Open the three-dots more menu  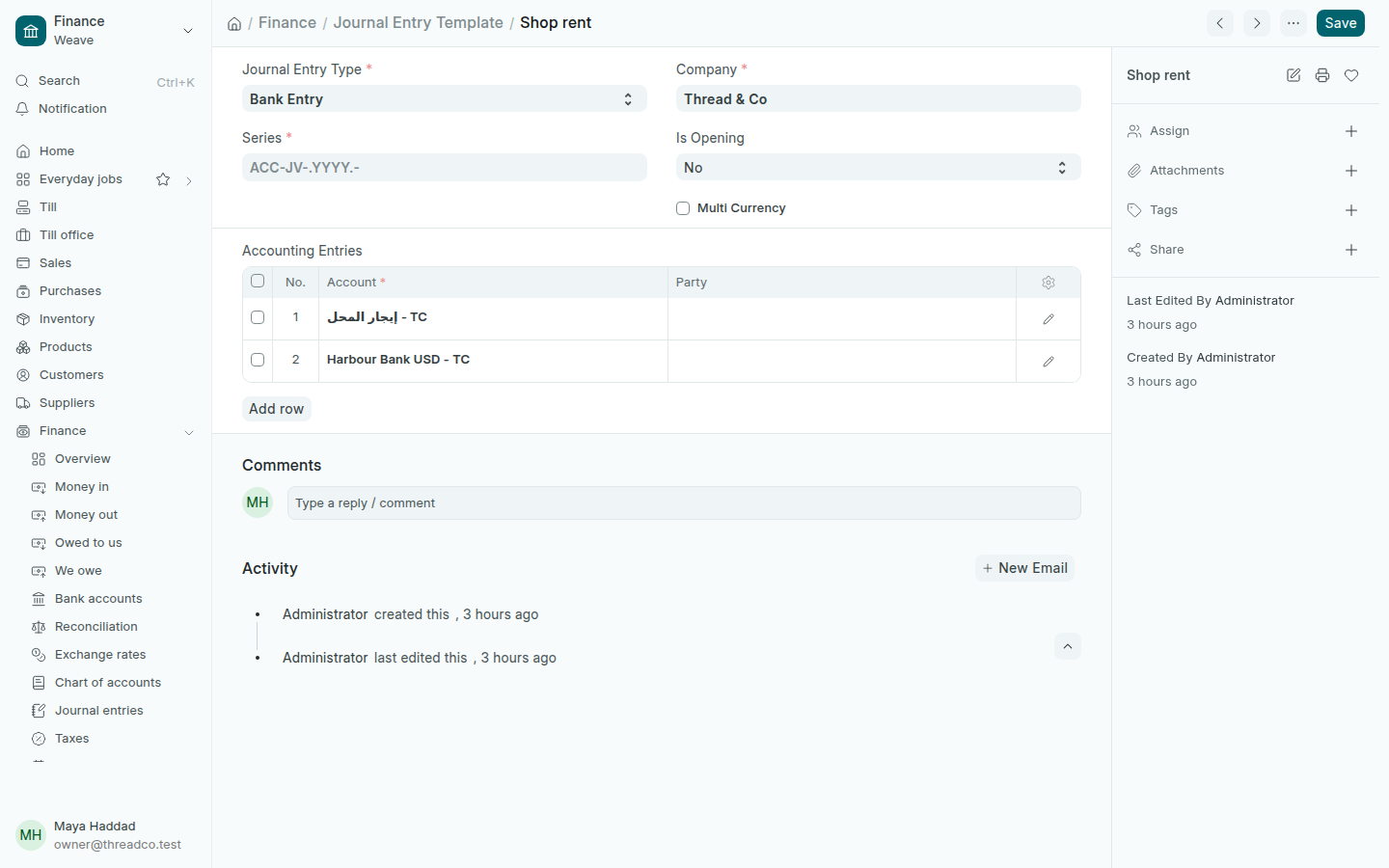coord(1294,23)
